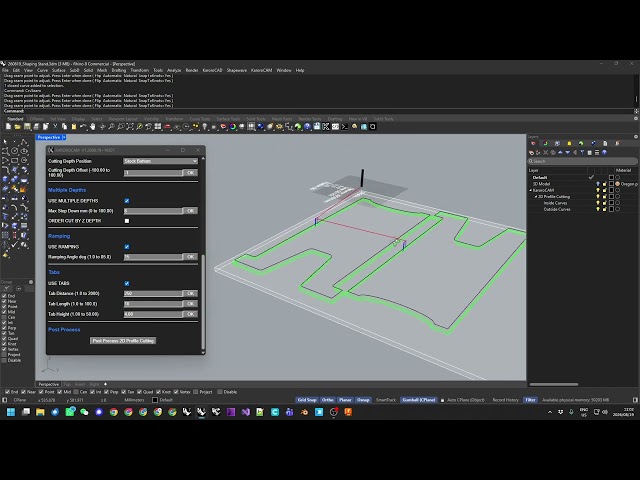This screenshot has width=640, height=480.
Task: Toggle the USE TABS checkbox
Action: (127, 283)
